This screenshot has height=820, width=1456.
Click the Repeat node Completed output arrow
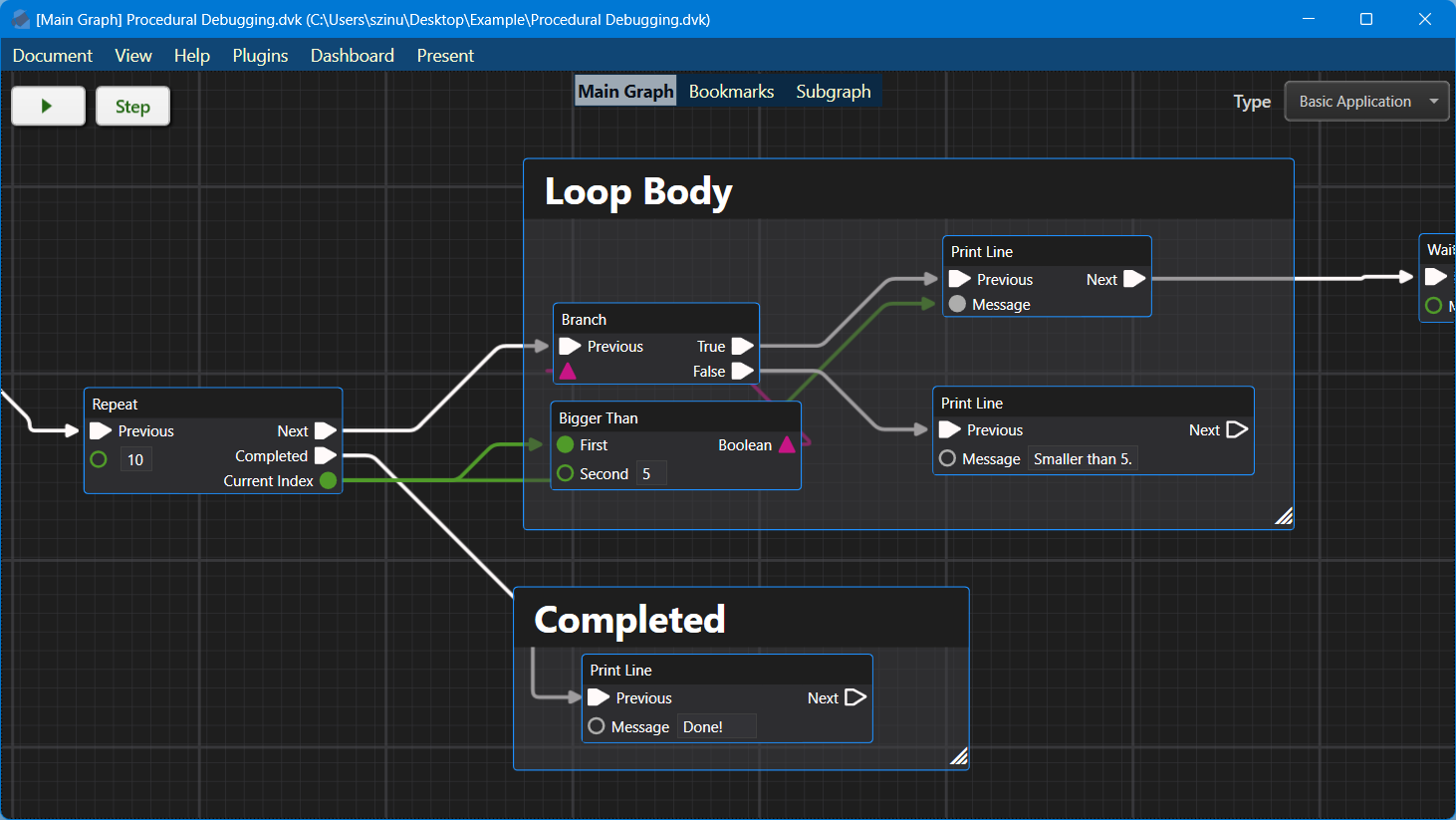(326, 455)
